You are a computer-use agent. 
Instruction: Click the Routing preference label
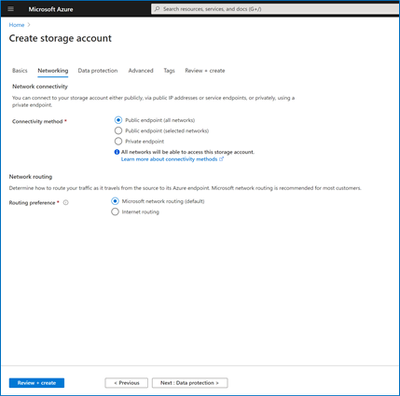pyautogui.click(x=32, y=203)
